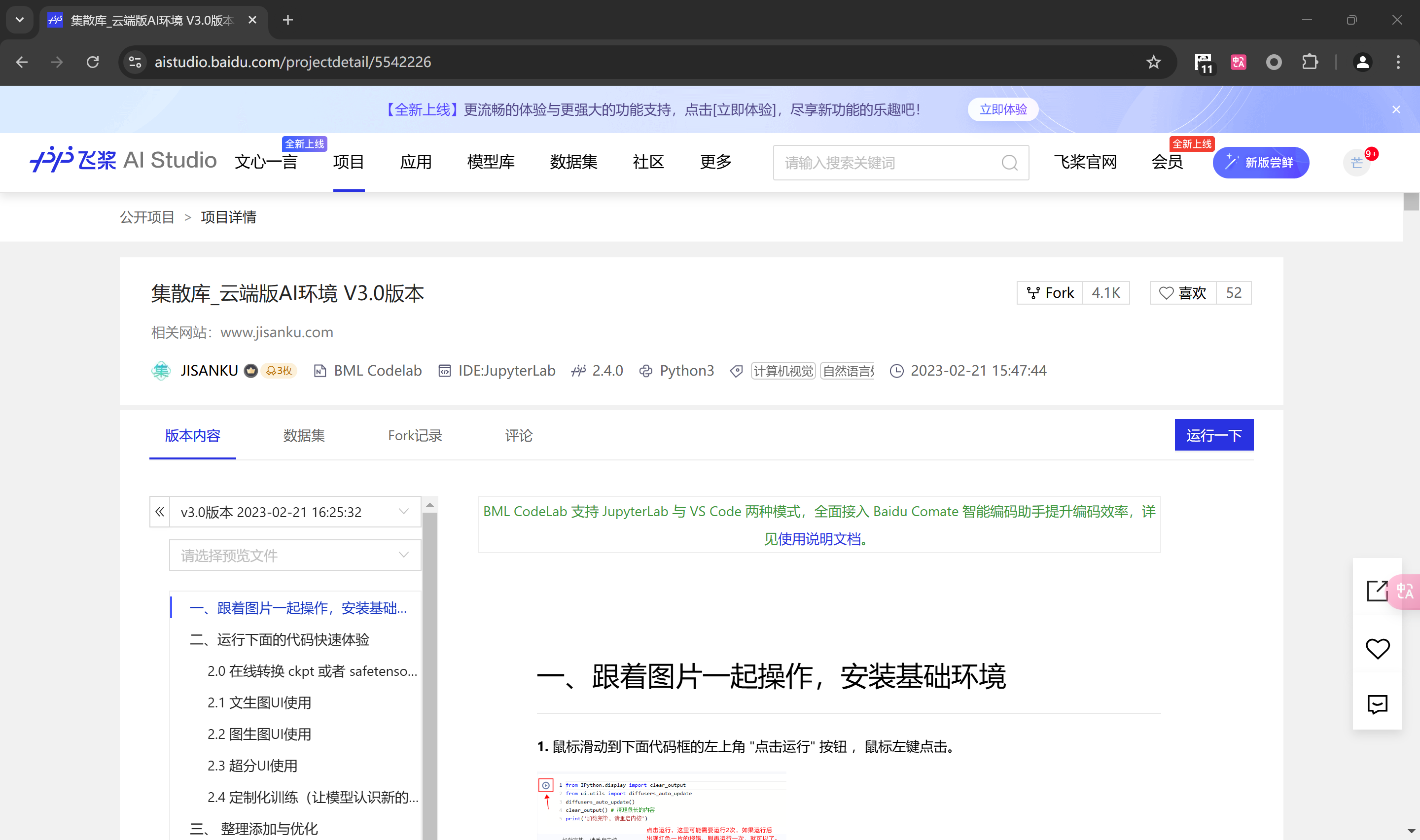Click the floating share/open-external icon
The image size is (1420, 840).
pos(1377,591)
